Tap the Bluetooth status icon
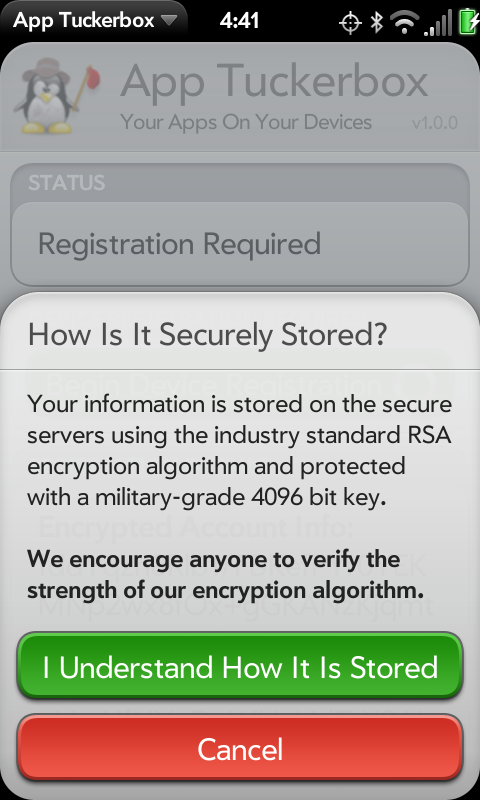The image size is (480, 800). [x=376, y=22]
